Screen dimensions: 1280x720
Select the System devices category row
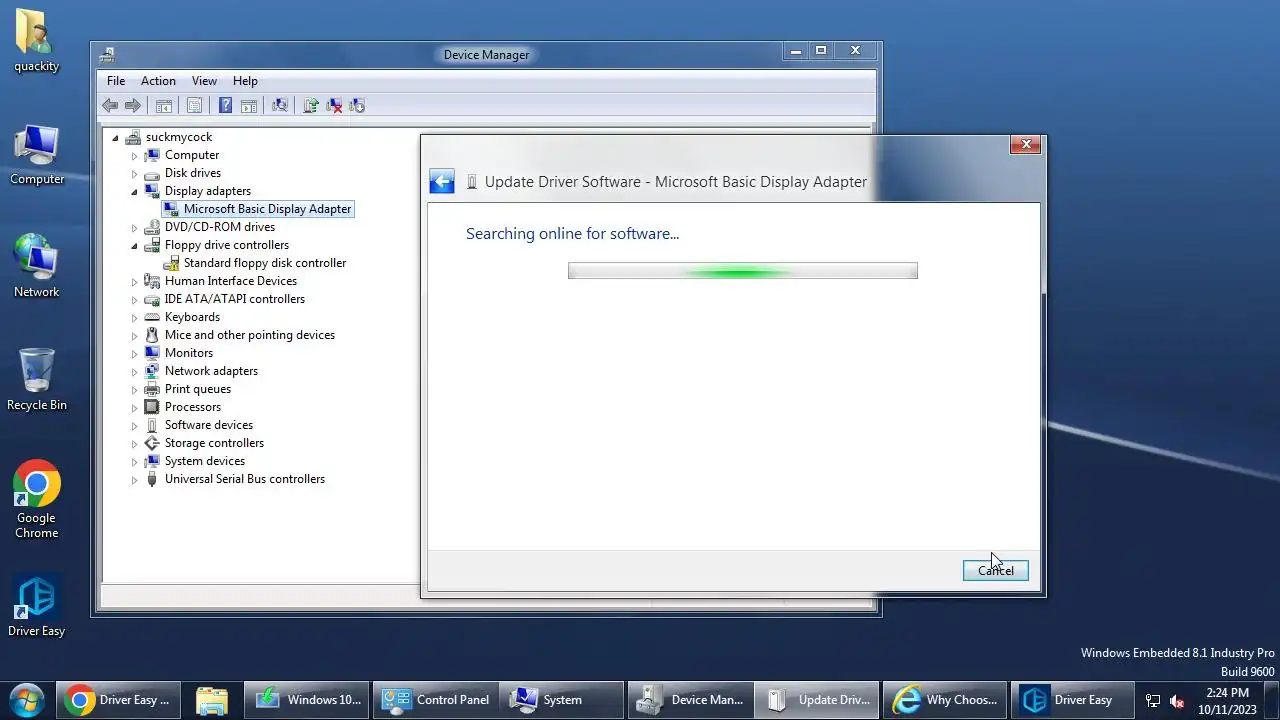click(x=205, y=461)
